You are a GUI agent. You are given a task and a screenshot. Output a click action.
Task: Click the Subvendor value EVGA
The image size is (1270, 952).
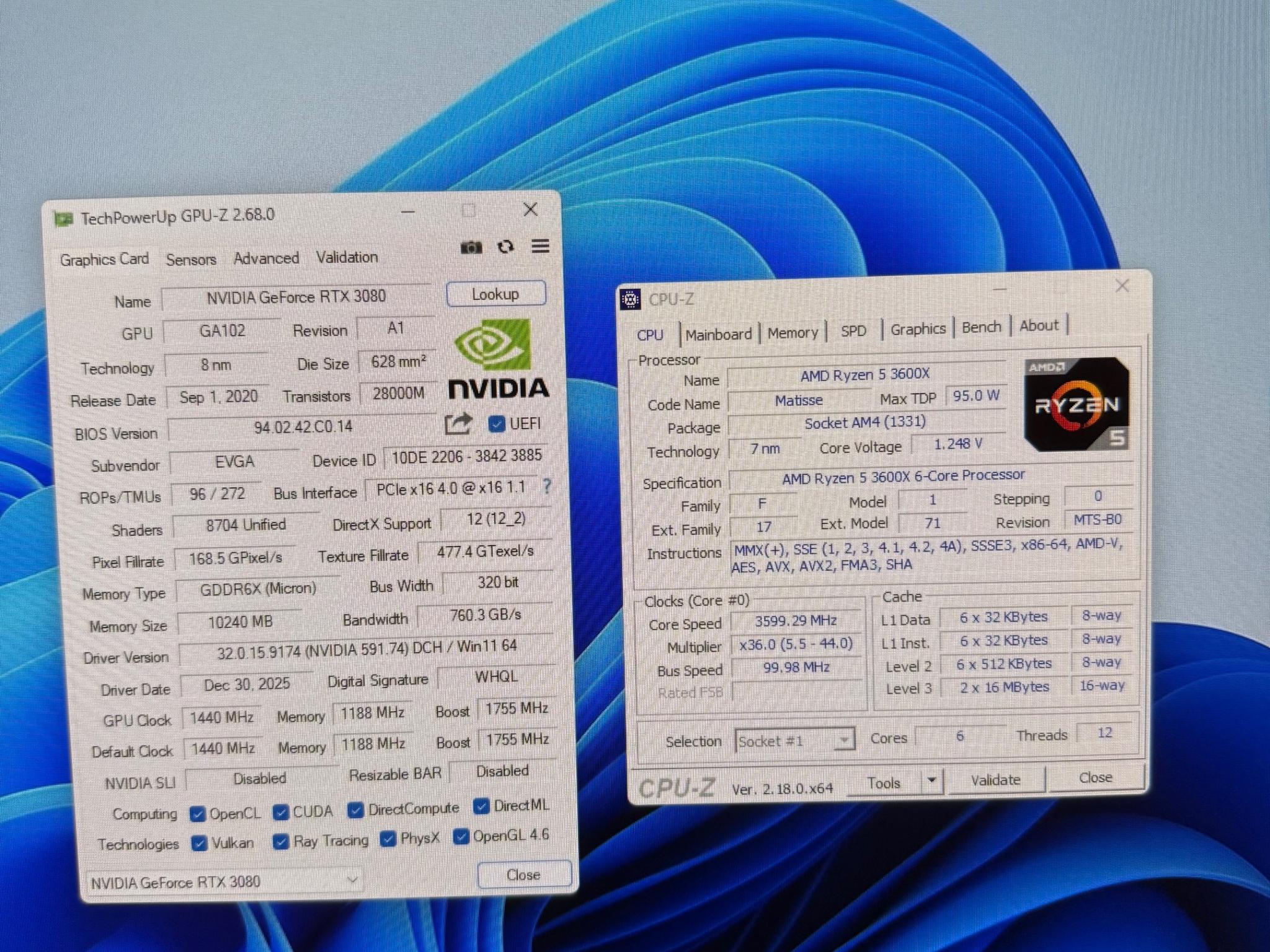click(234, 462)
